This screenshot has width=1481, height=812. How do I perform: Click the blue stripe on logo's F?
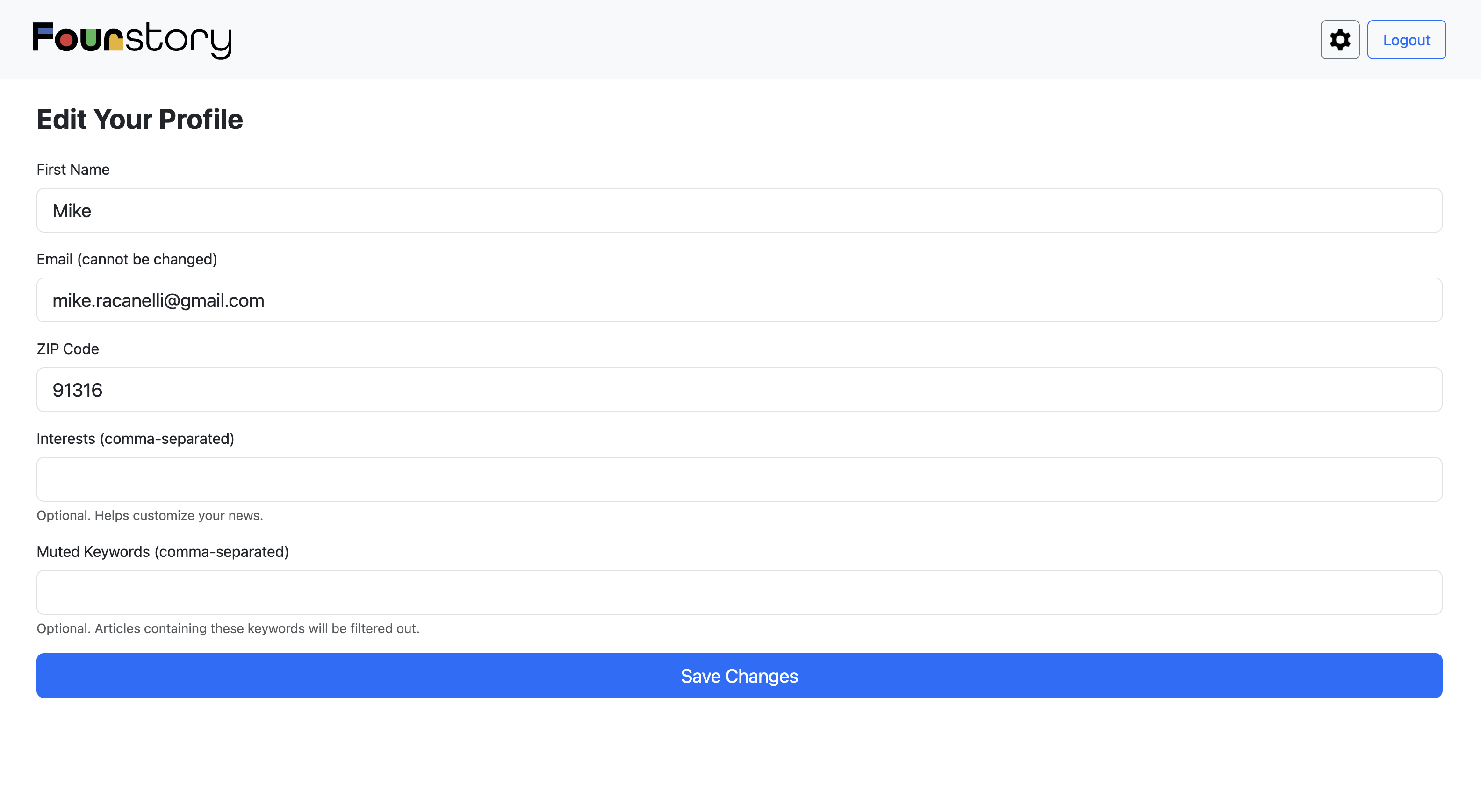pos(45,30)
